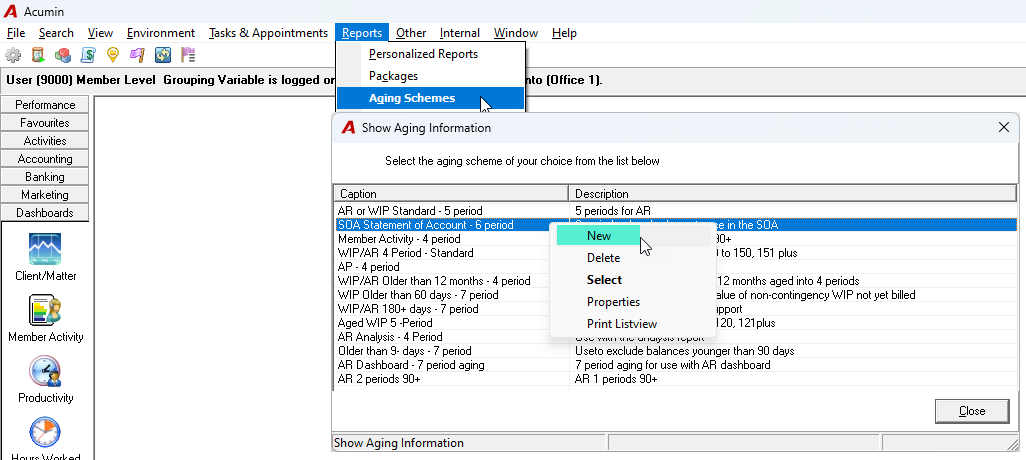Expand the Performance sidebar section

[45, 105]
